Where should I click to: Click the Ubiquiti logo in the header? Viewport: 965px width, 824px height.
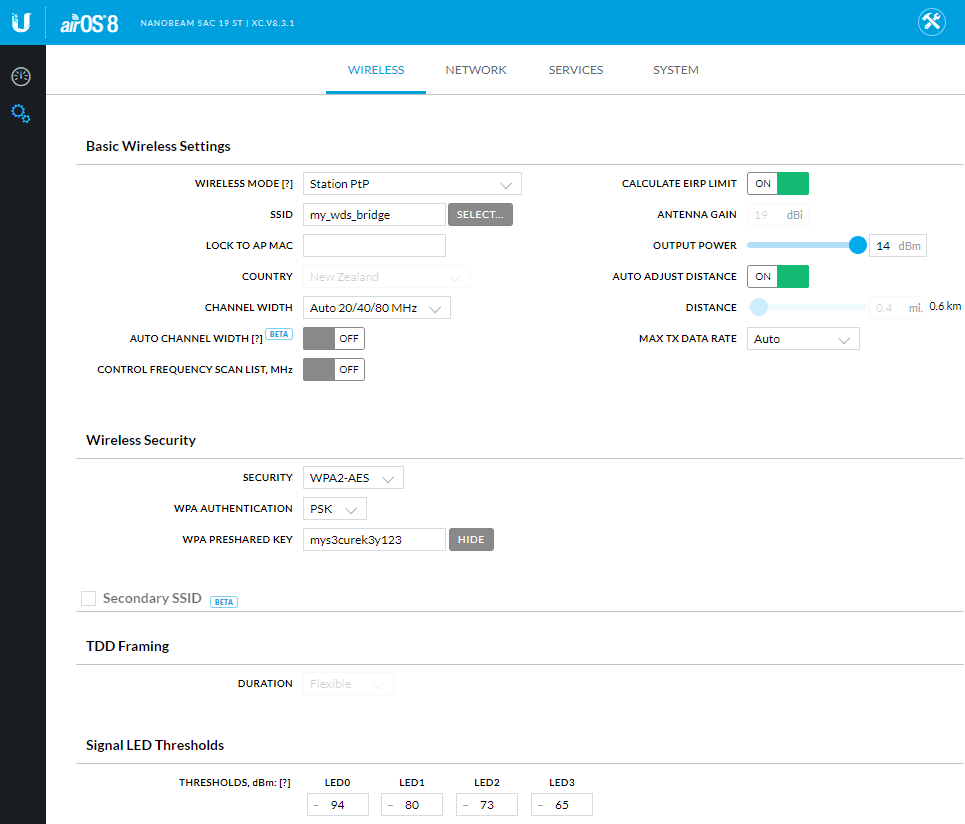pos(21,21)
